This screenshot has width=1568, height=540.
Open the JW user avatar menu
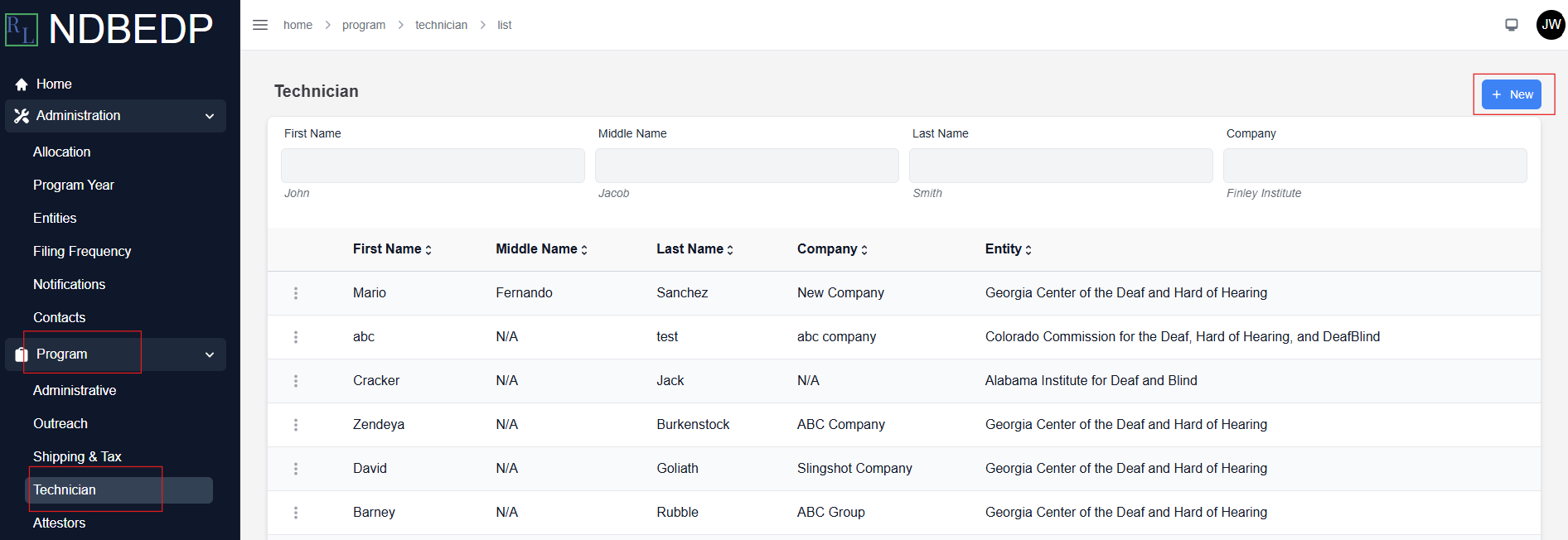(1551, 25)
